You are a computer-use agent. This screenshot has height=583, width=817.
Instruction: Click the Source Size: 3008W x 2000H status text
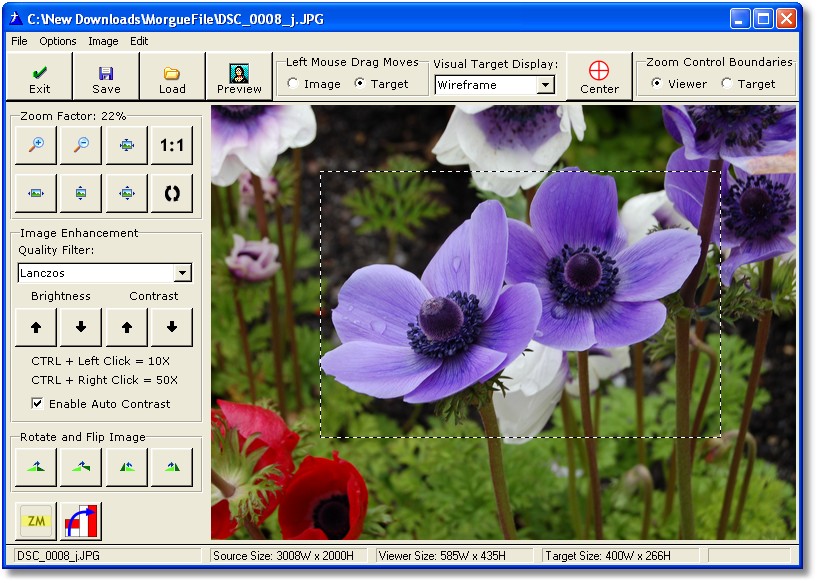(x=283, y=556)
